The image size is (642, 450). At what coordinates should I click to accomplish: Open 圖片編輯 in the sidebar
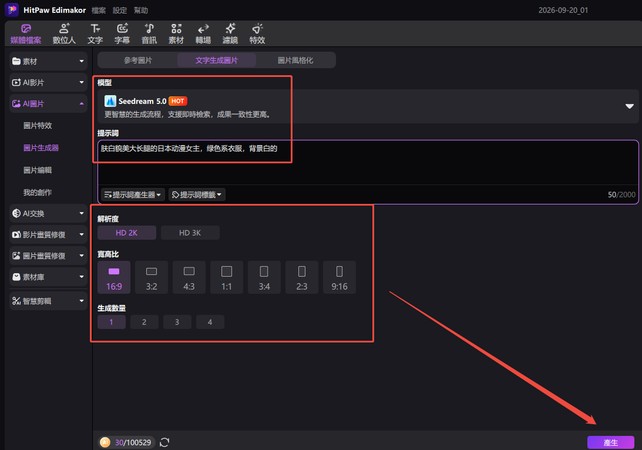tap(38, 170)
